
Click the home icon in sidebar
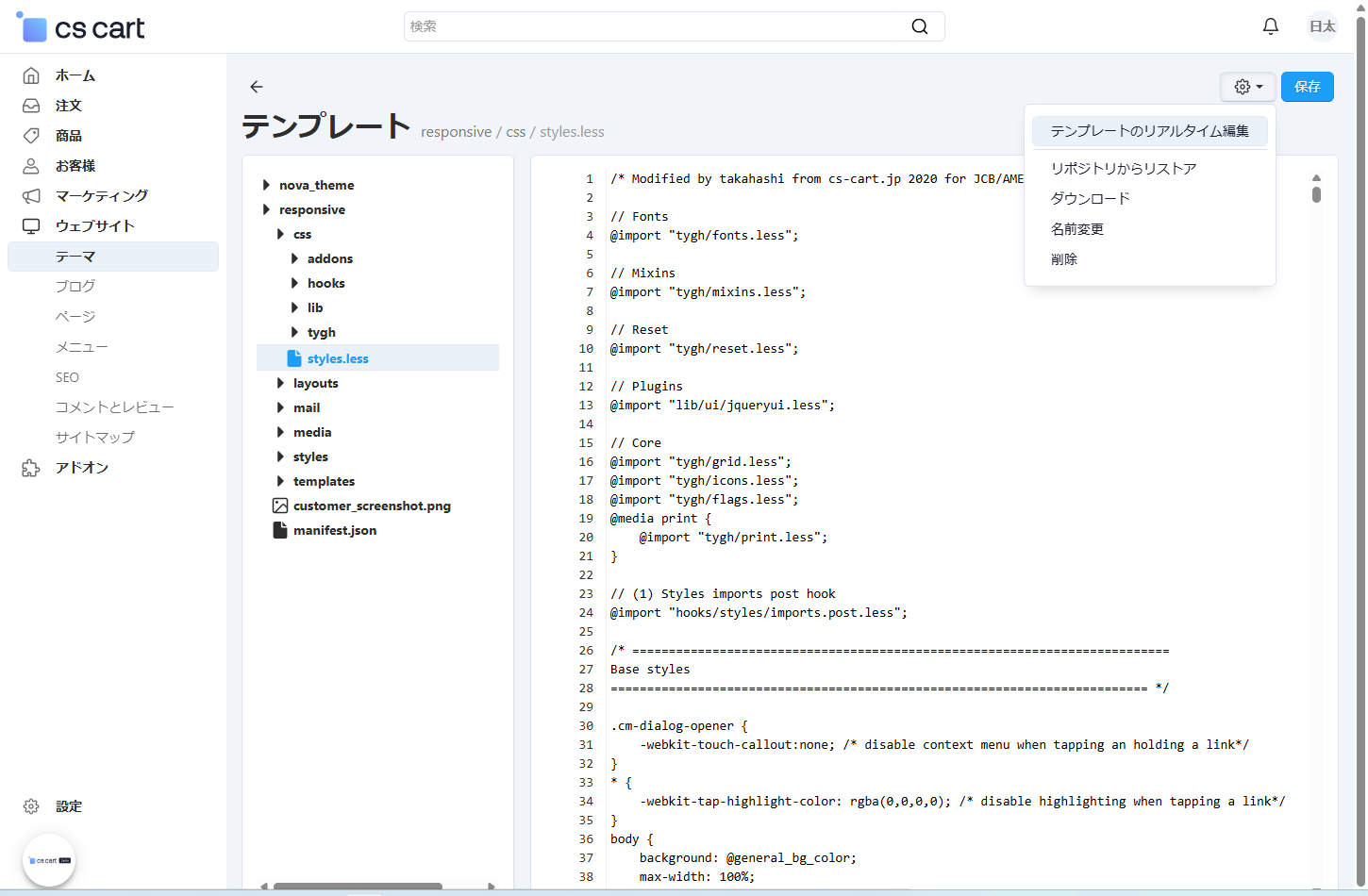[x=31, y=75]
